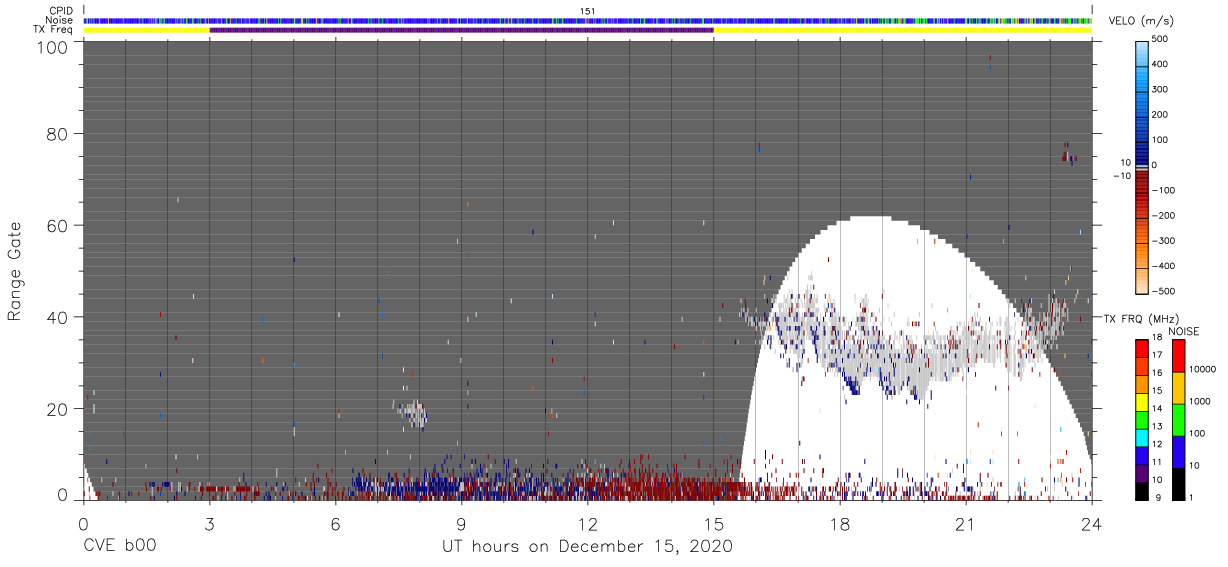This screenshot has width=1228, height=567.
Task: Pick the blue swatch of the NOISE bar
Action: [x=1178, y=451]
